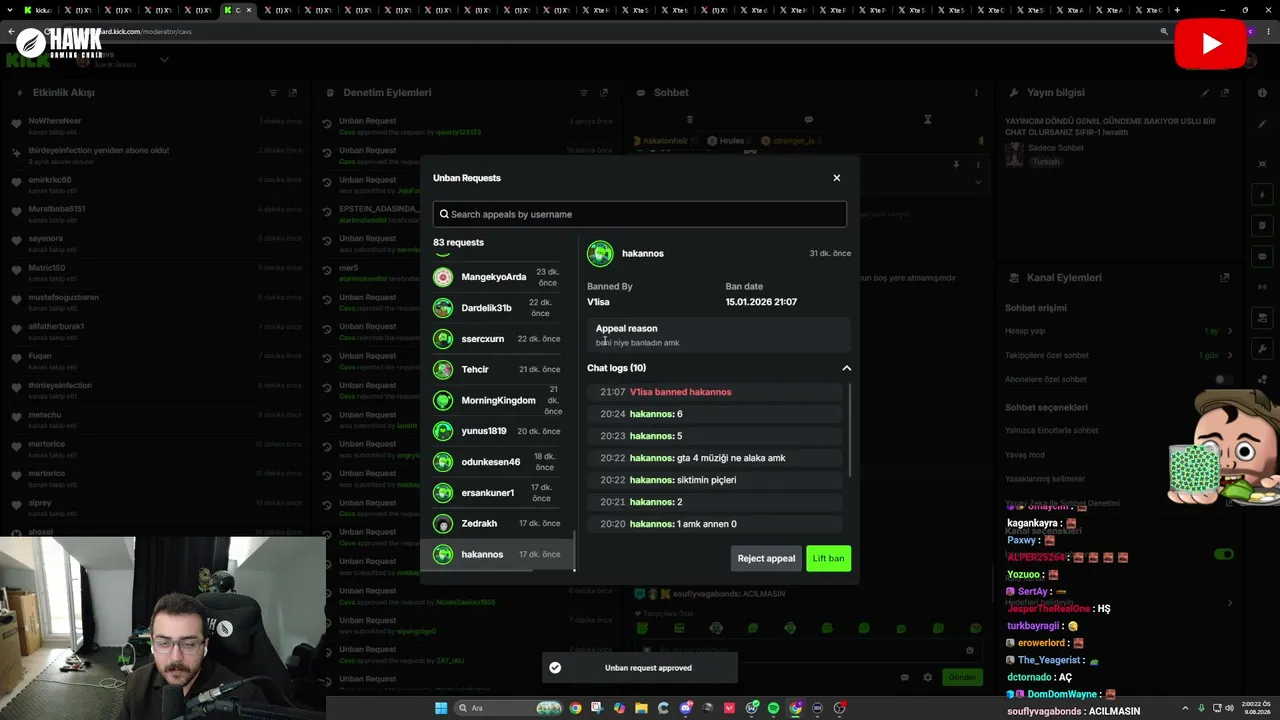1280x720 pixels.
Task: Select ersankuner1 unban request
Action: 497,493
